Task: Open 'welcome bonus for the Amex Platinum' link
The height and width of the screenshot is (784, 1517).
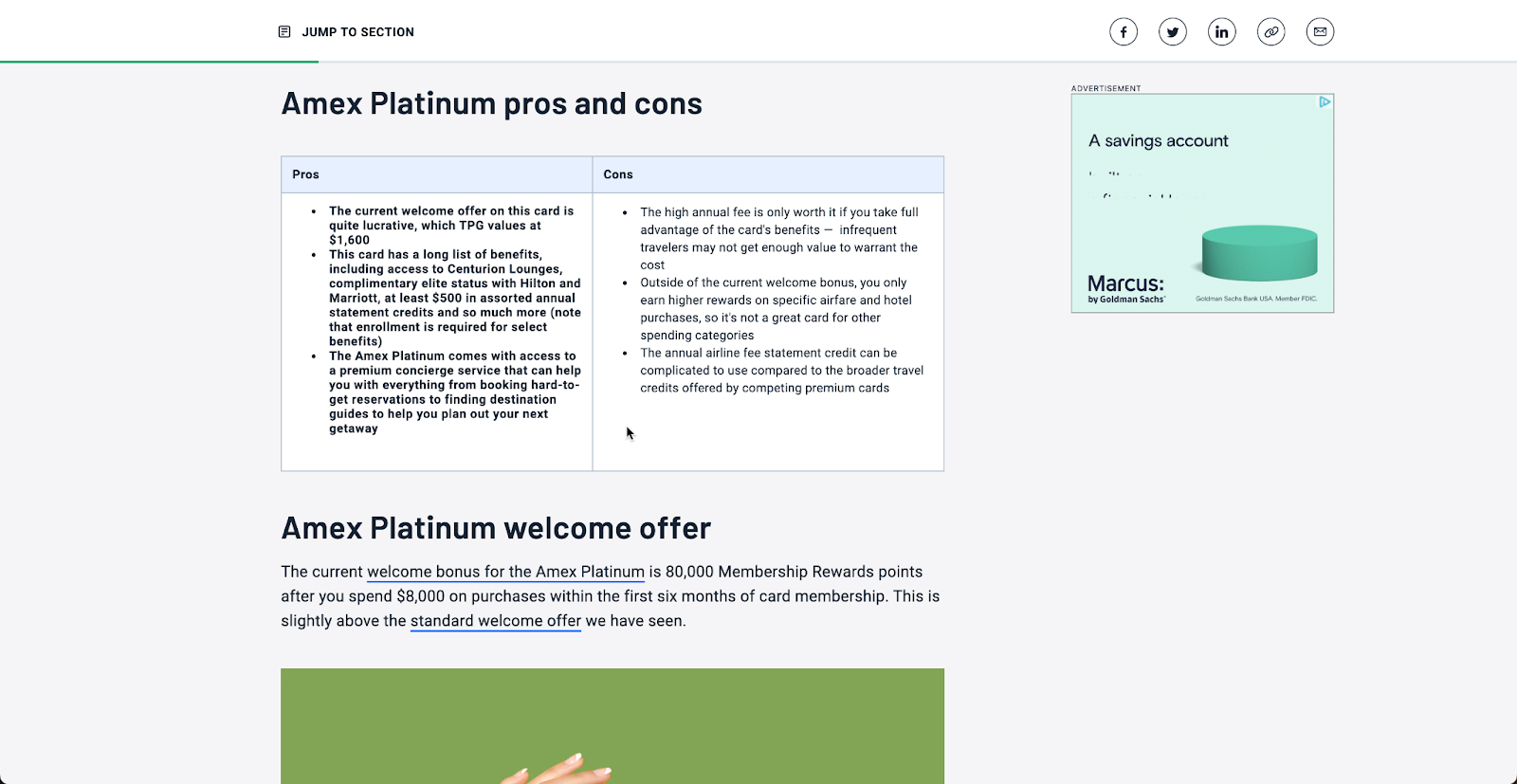Action: 505,572
